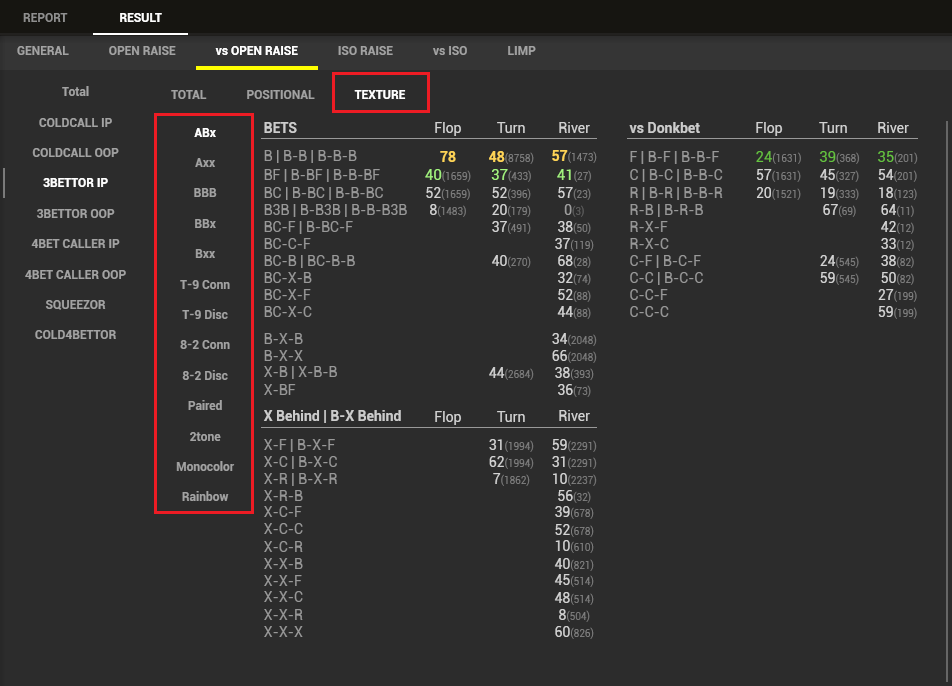Screen dimensions: 952x686
Task: Select COLD4BETTOR in the left list
Action: click(x=75, y=335)
